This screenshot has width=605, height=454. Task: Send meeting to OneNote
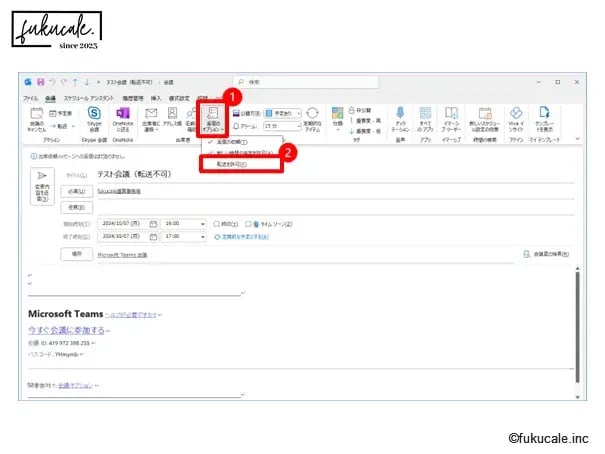122,115
